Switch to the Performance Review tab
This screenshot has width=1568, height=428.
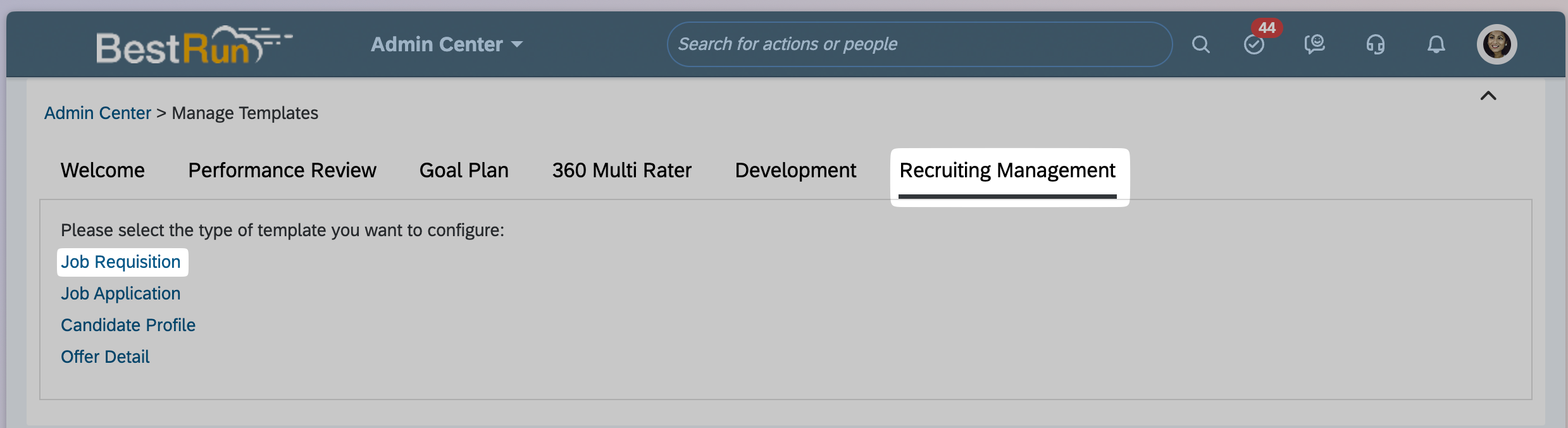pyautogui.click(x=282, y=170)
